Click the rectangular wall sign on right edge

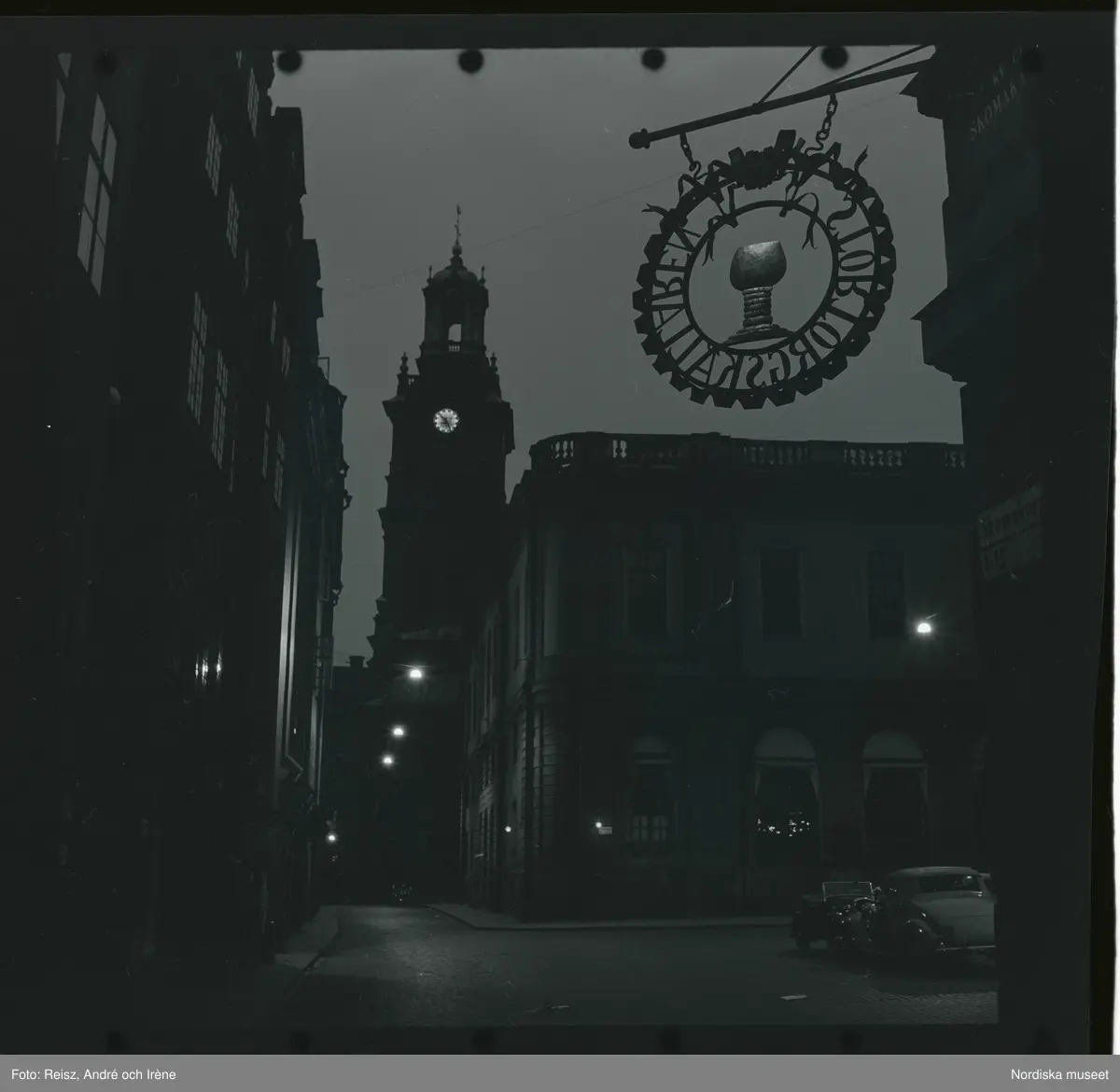(x=1009, y=530)
